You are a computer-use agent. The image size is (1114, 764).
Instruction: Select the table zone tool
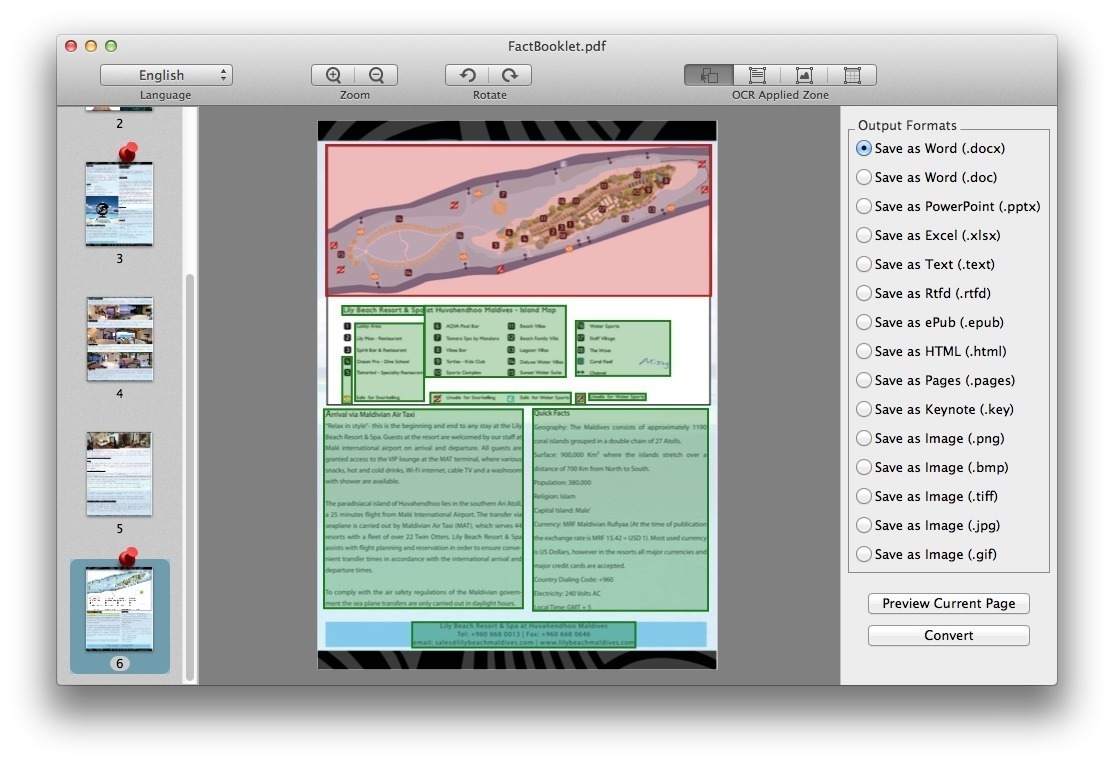pos(853,74)
